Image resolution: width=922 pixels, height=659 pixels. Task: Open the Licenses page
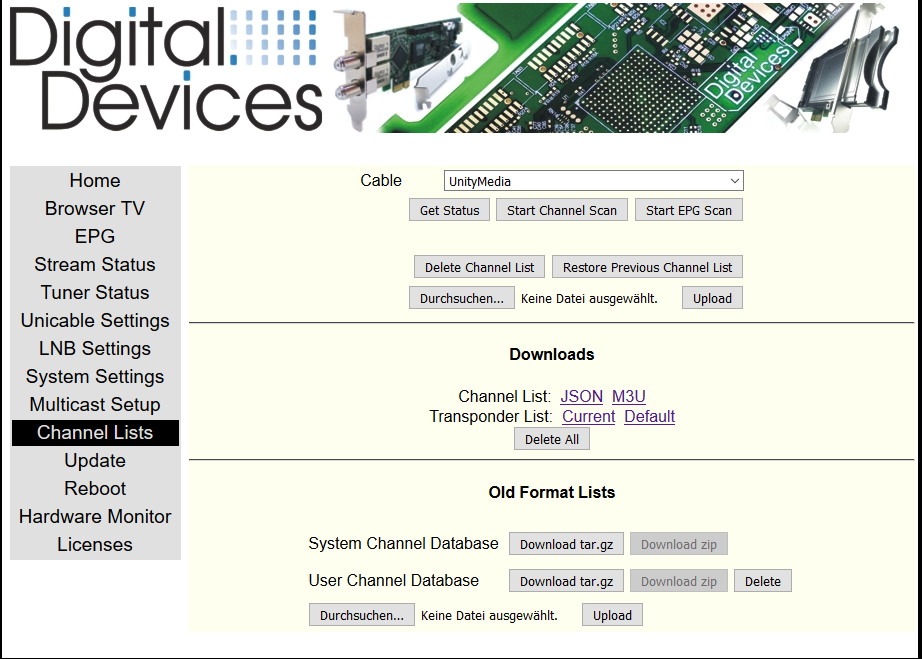pos(95,545)
